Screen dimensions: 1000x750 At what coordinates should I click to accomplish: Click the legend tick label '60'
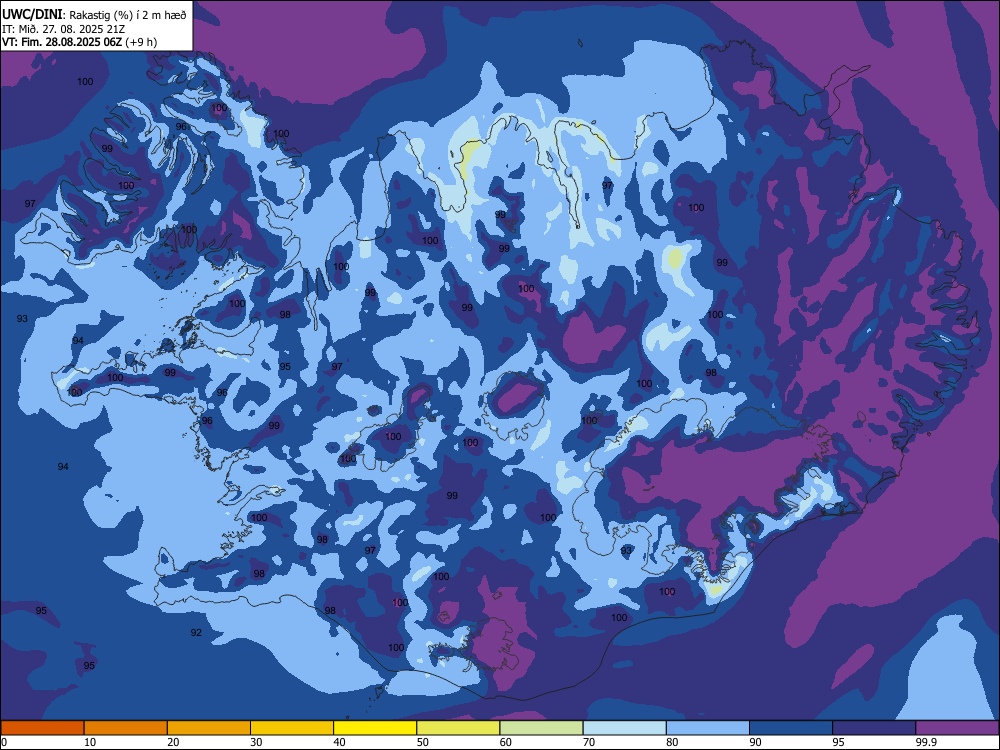(x=506, y=742)
